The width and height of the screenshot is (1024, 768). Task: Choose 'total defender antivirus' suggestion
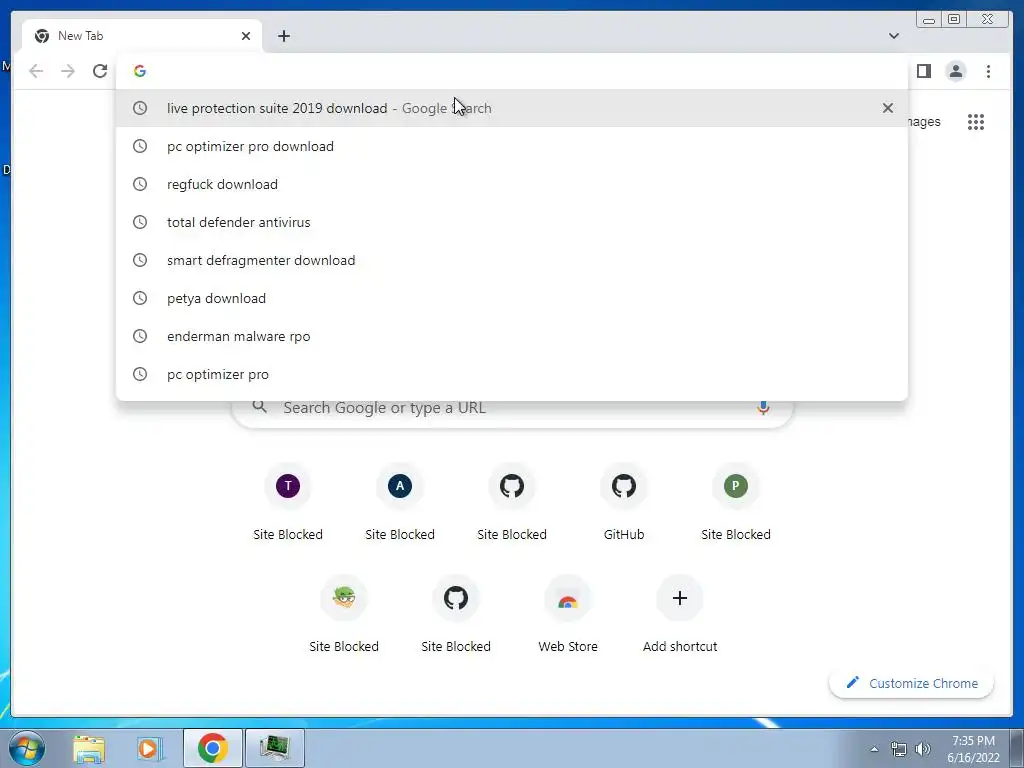pos(511,222)
